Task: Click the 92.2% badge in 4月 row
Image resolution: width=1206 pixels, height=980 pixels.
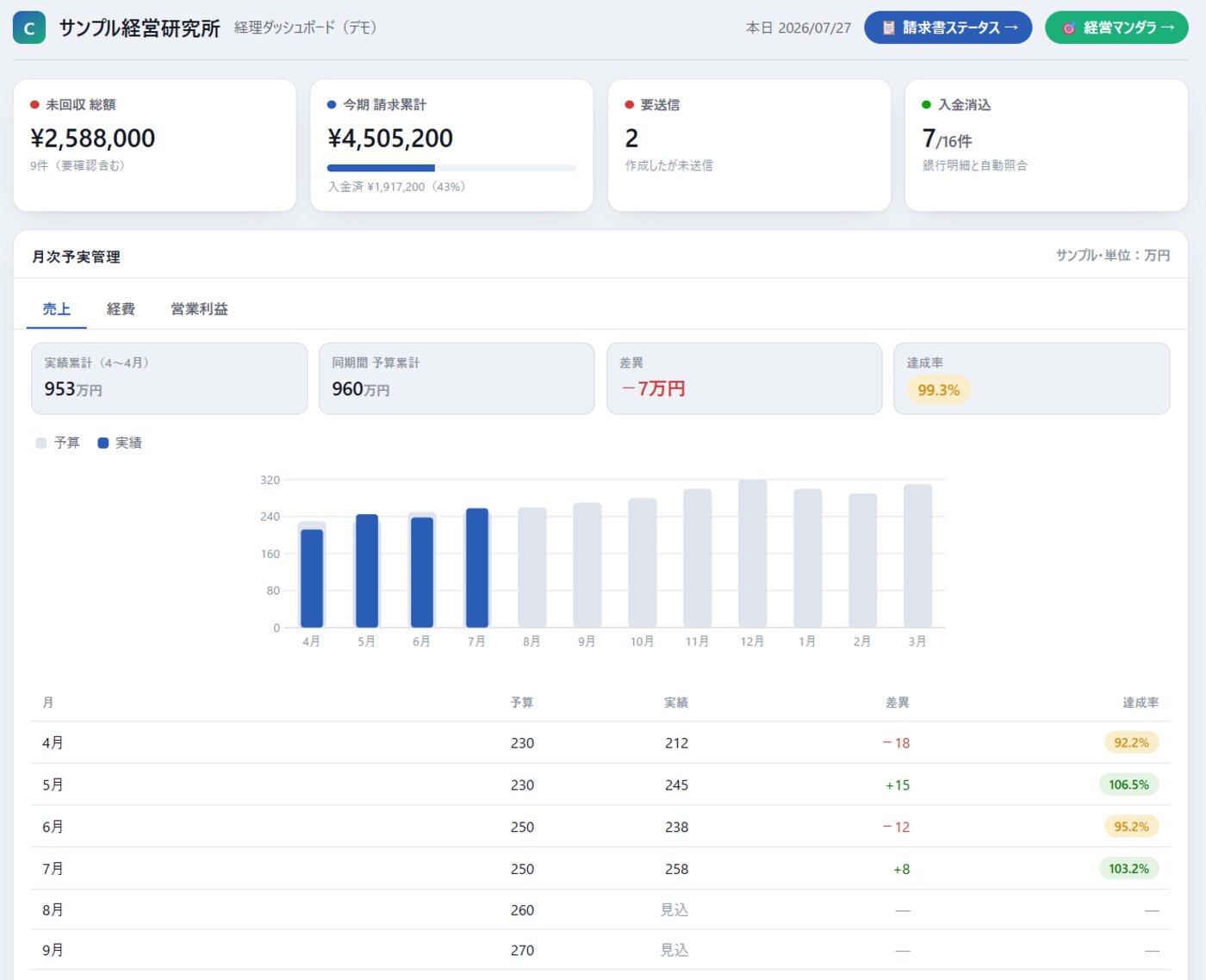Action: click(x=1132, y=742)
